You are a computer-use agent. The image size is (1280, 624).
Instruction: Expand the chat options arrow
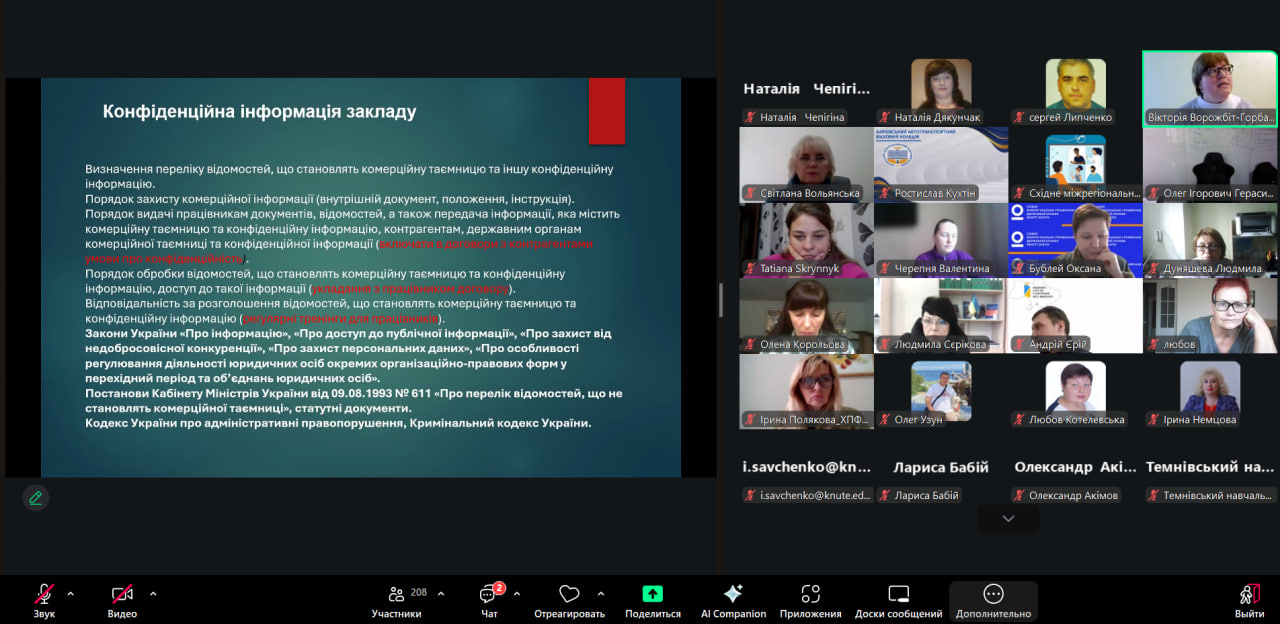point(517,593)
